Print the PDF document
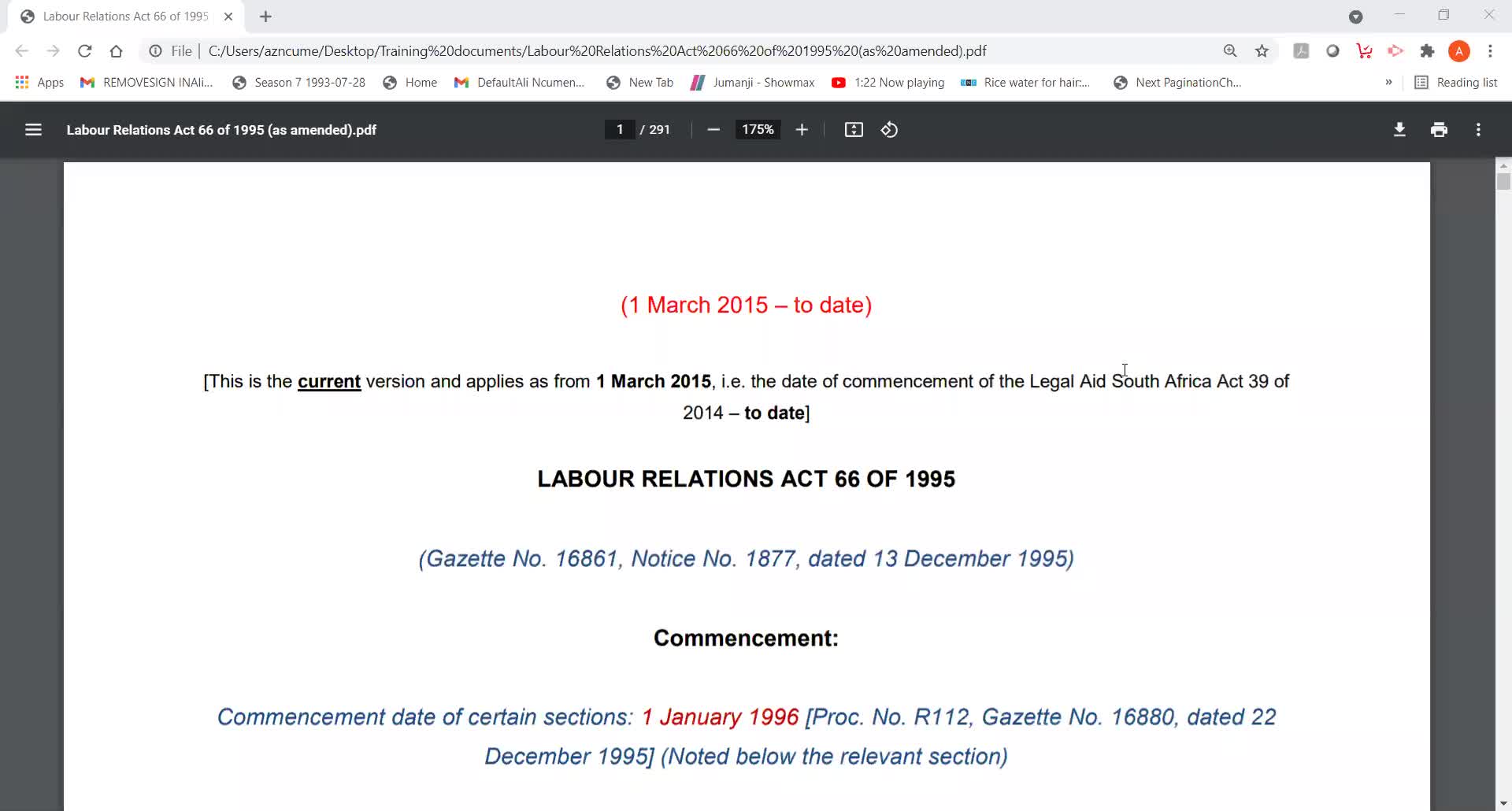The image size is (1512, 811). pyautogui.click(x=1439, y=130)
